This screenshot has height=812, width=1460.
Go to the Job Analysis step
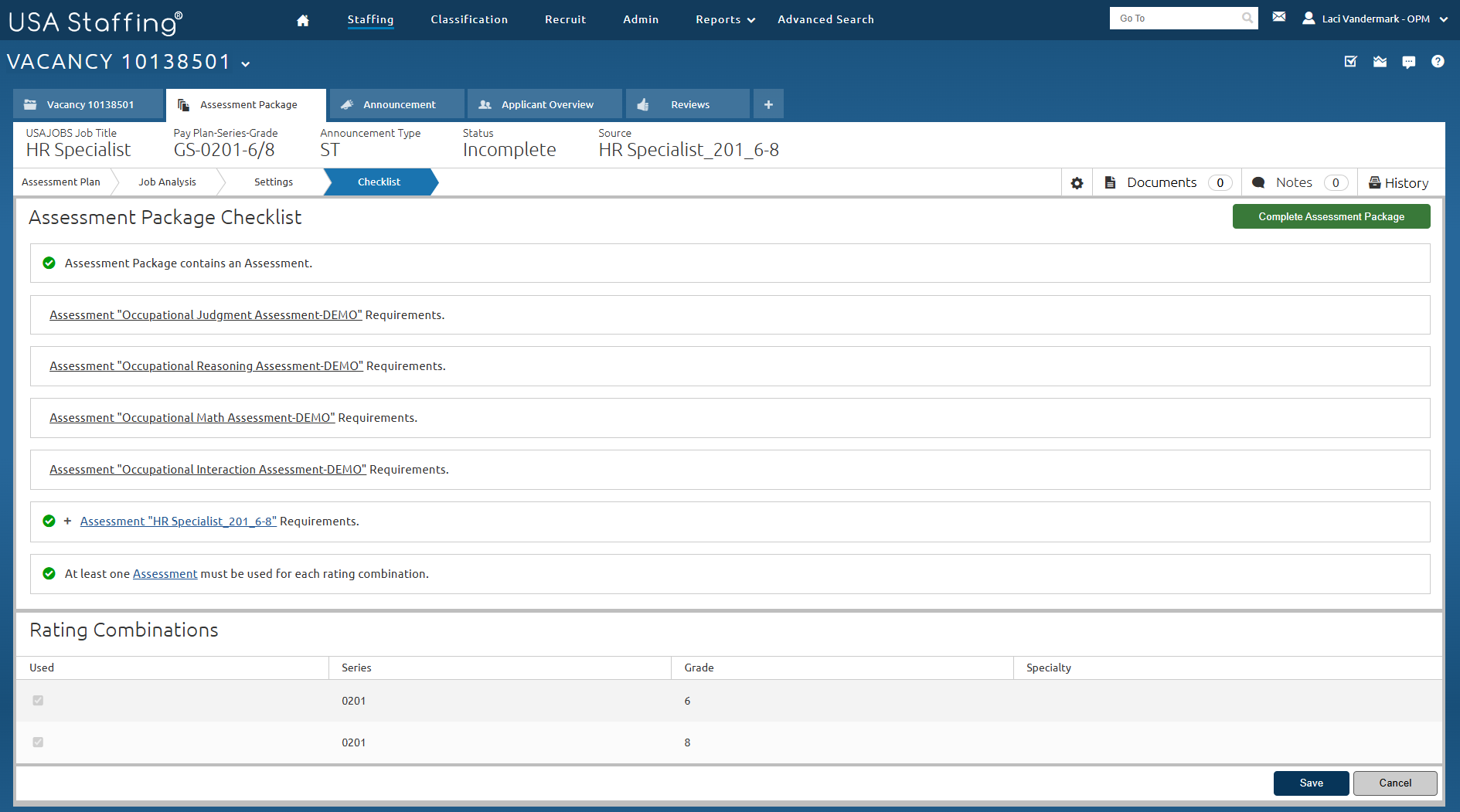(x=167, y=182)
